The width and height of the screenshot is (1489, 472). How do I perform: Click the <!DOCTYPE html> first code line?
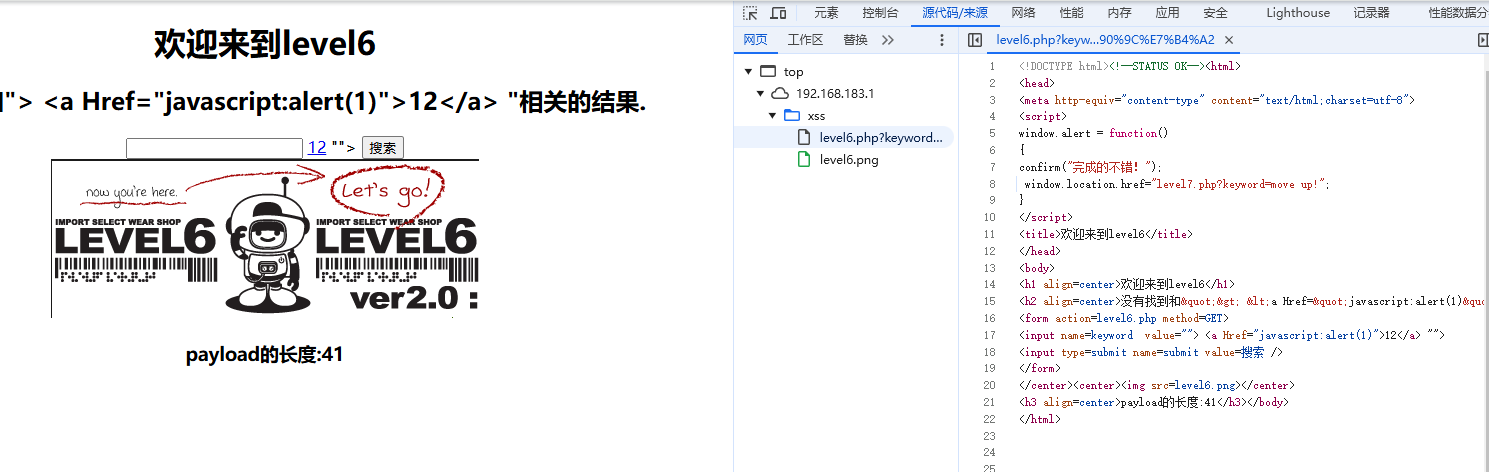coord(1129,66)
